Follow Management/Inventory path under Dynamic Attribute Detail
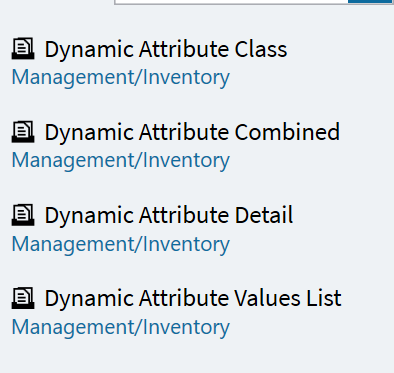The width and height of the screenshot is (394, 373). pyautogui.click(x=121, y=244)
